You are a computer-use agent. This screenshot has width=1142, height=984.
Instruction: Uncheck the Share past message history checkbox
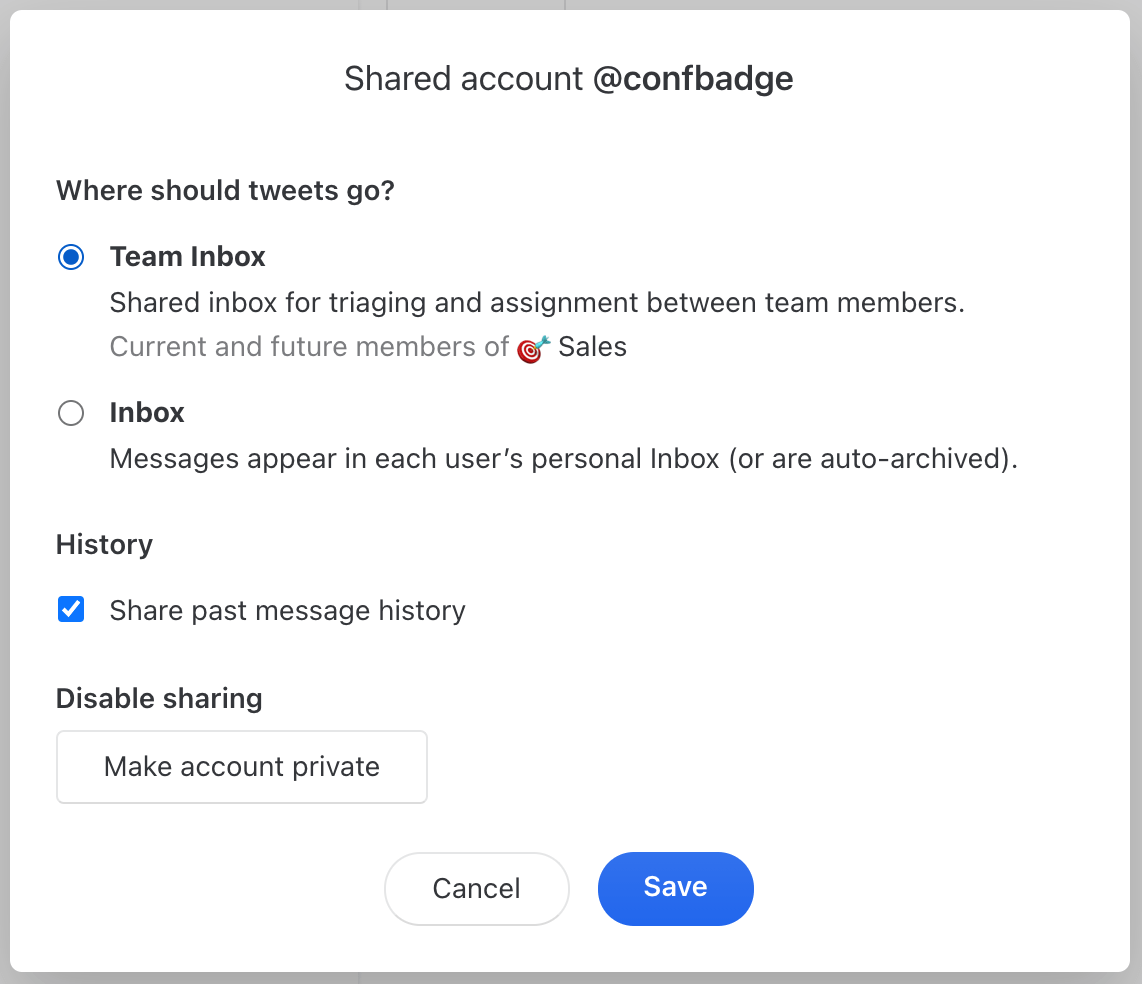tap(71, 609)
